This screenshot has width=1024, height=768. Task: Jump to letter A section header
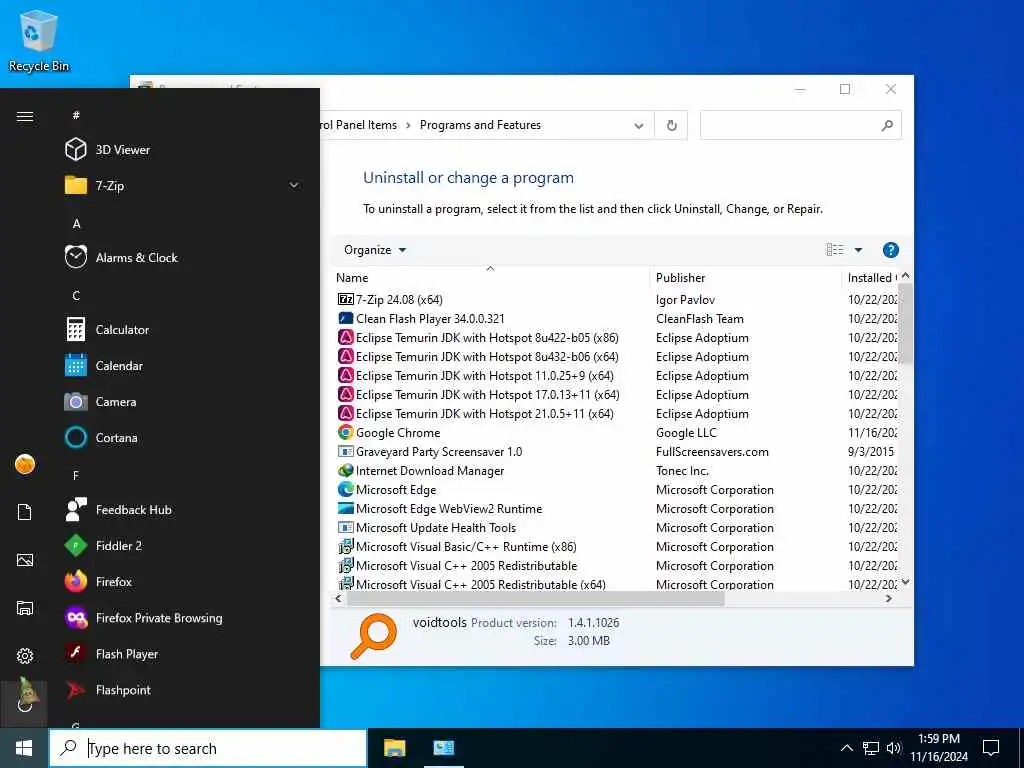76,224
